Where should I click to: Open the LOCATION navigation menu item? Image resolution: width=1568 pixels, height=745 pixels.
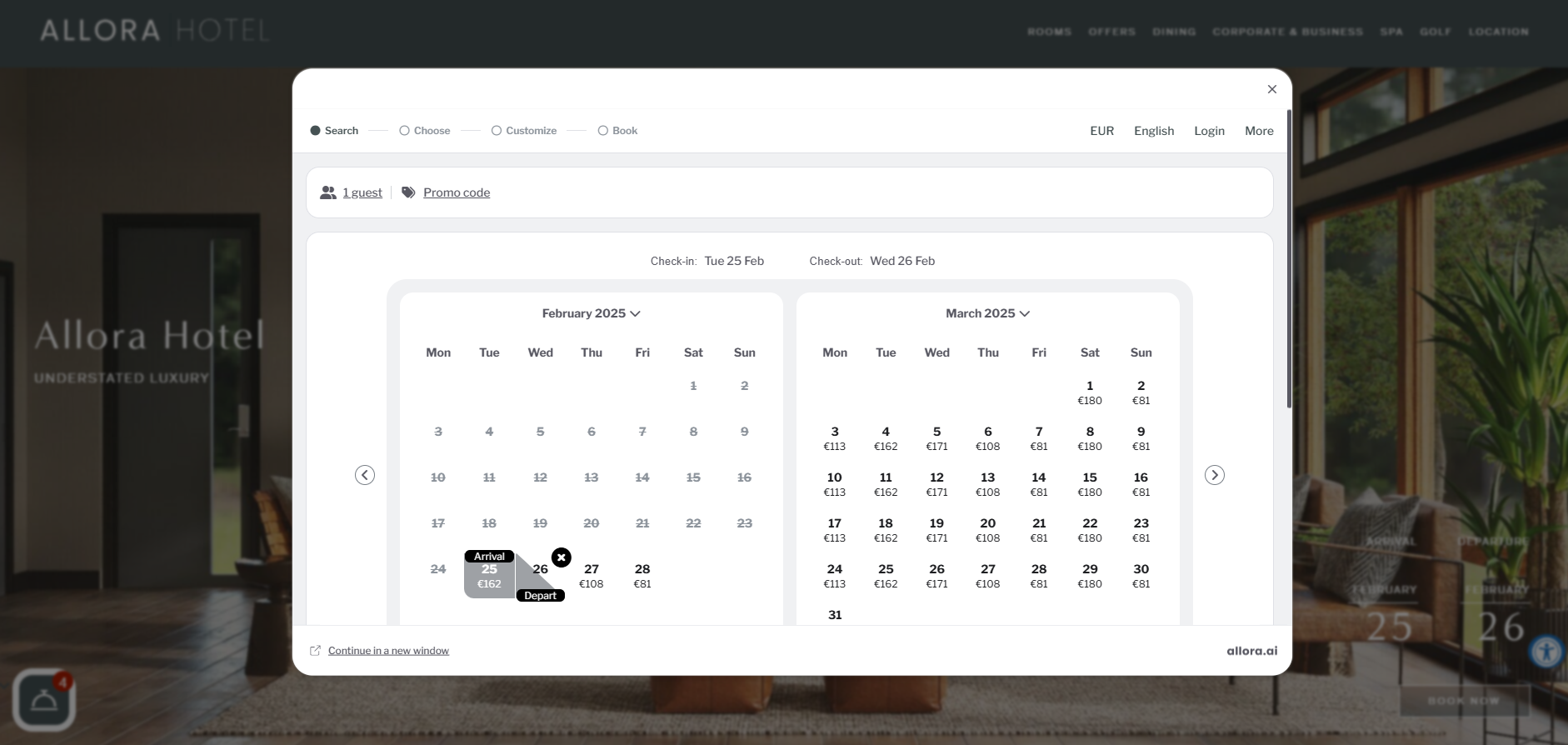[x=1499, y=32]
